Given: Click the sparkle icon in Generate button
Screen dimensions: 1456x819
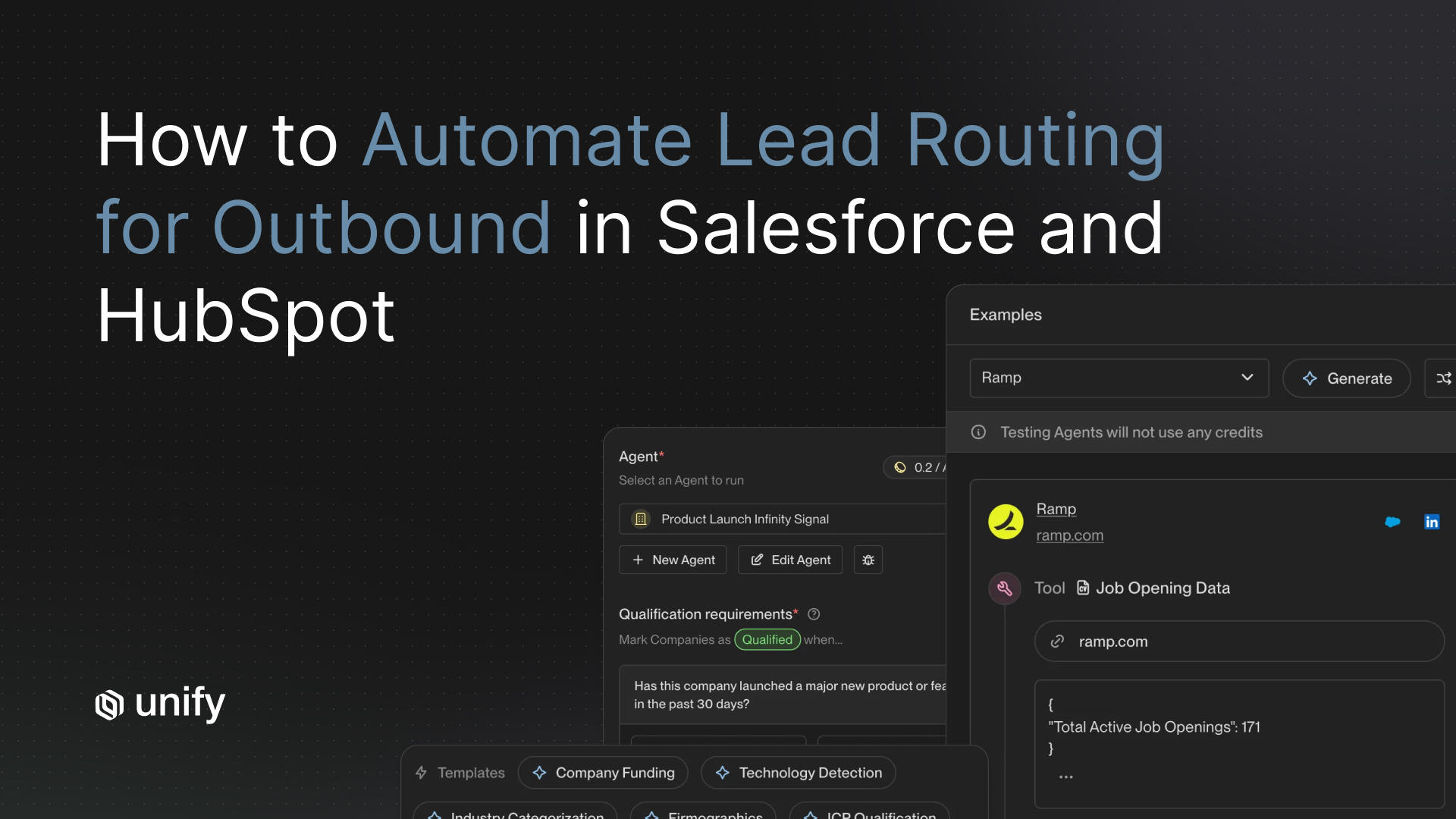Looking at the screenshot, I should click(1310, 378).
